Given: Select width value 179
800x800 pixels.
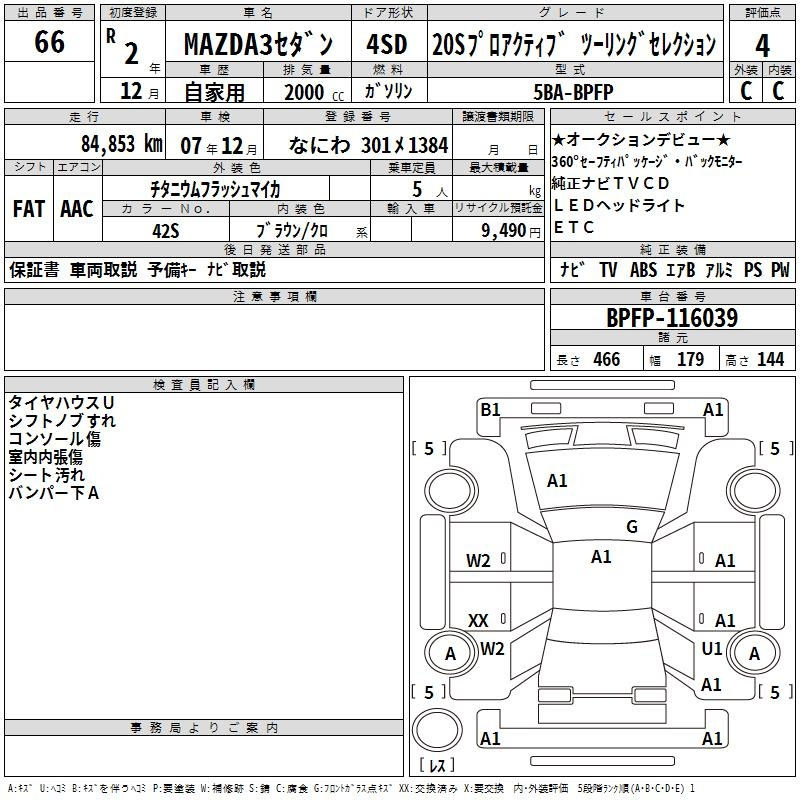Looking at the screenshot, I should click(690, 359).
